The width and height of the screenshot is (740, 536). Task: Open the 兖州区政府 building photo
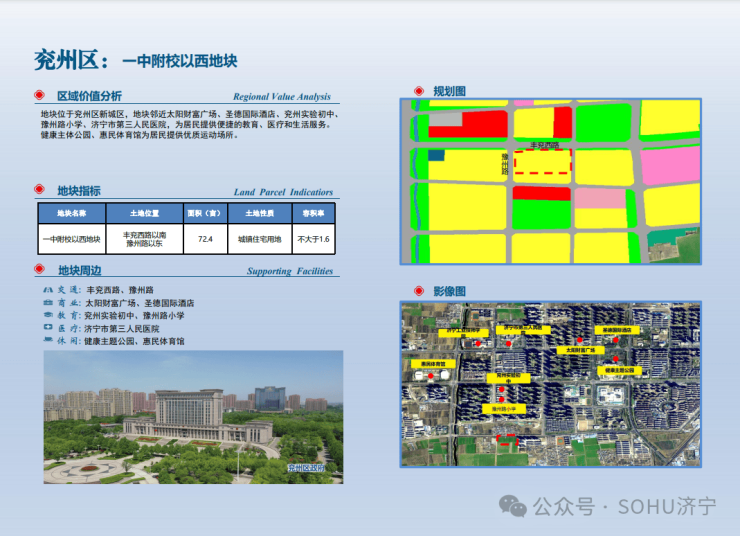coord(192,416)
